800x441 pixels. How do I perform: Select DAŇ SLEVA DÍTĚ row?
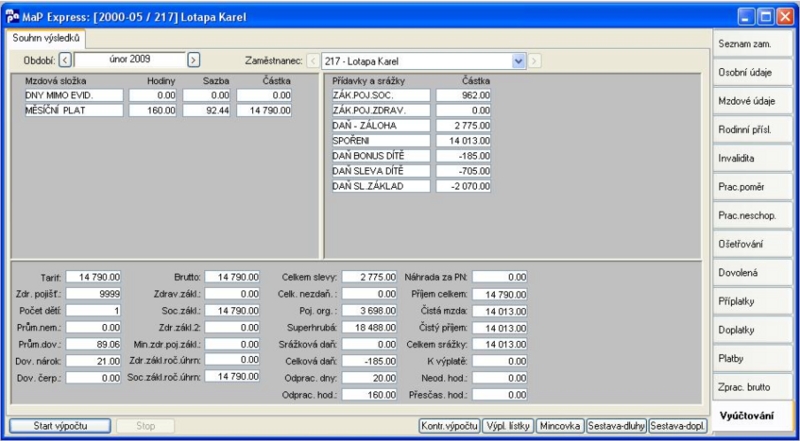tap(411, 171)
